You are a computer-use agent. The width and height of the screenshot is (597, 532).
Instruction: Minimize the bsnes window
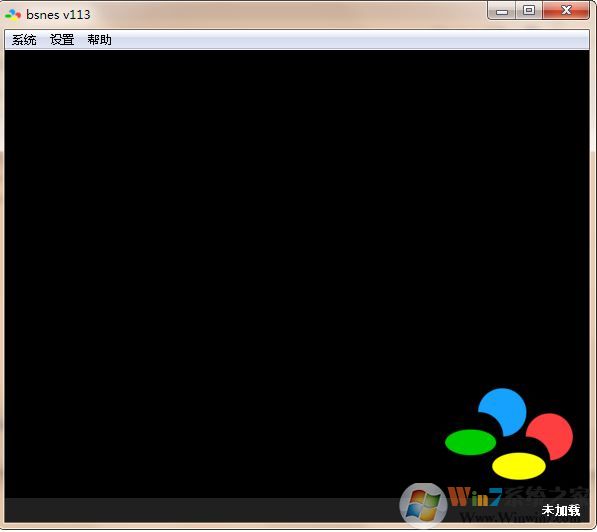(501, 11)
